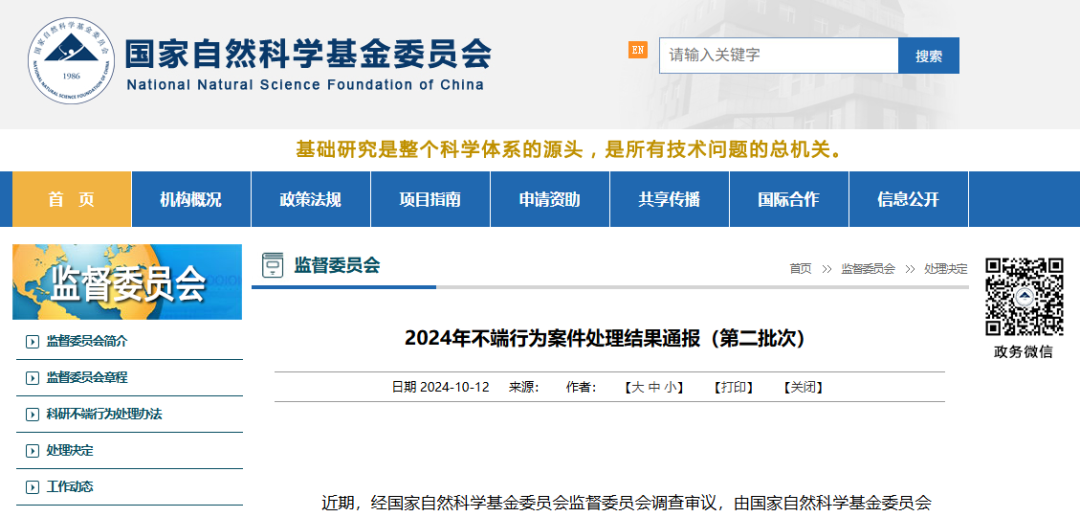Open the 共享传播 menu item
Image resolution: width=1080 pixels, height=517 pixels.
coord(669,200)
